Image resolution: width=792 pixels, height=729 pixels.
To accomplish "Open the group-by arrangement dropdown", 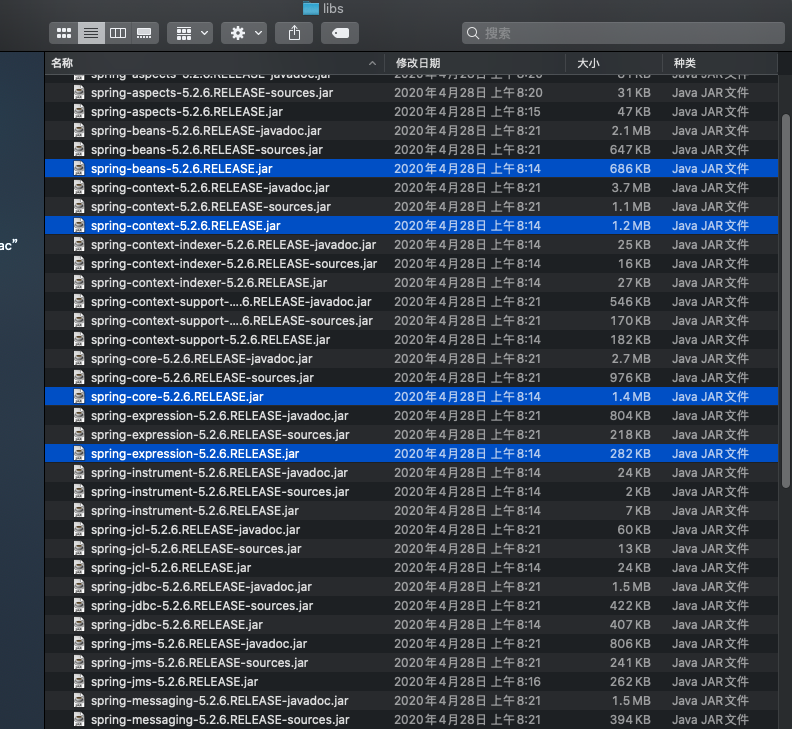I will pyautogui.click(x=190, y=33).
